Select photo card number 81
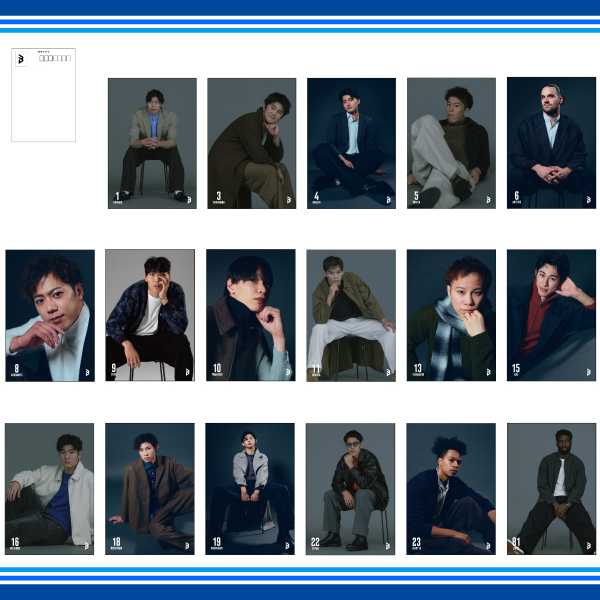The height and width of the screenshot is (600, 600). click(551, 488)
